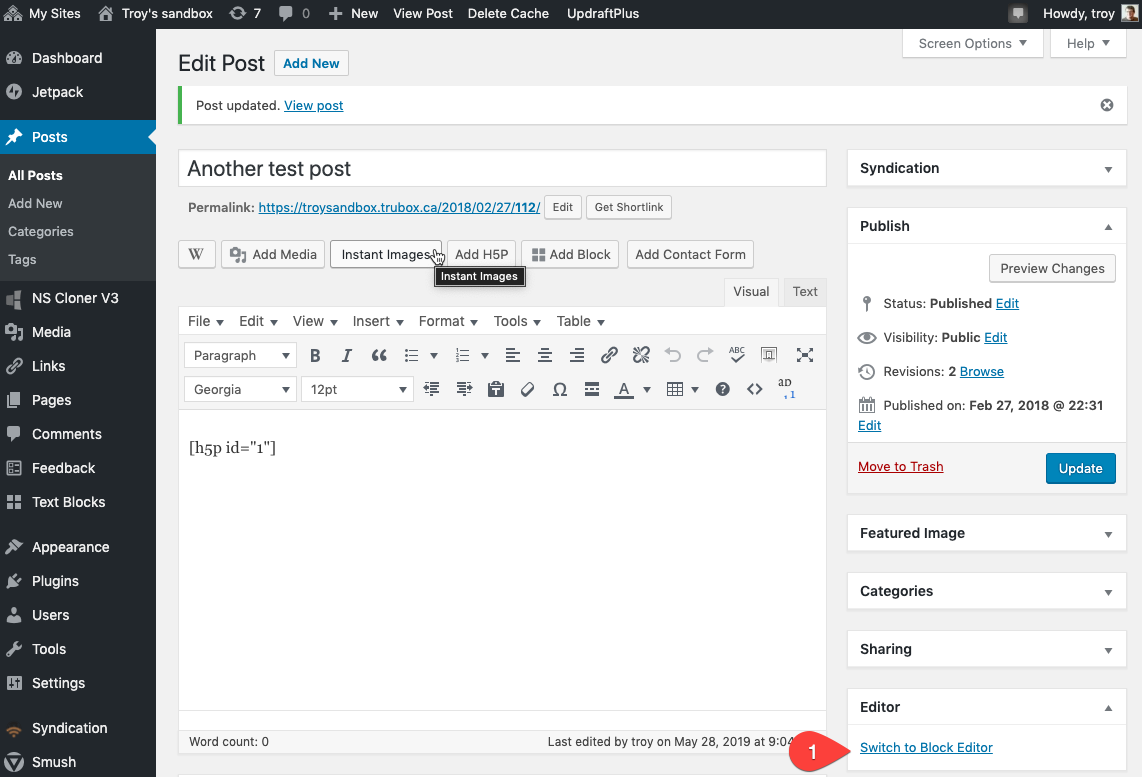Open the text color picker arrow
The width and height of the screenshot is (1142, 778).
(x=647, y=389)
